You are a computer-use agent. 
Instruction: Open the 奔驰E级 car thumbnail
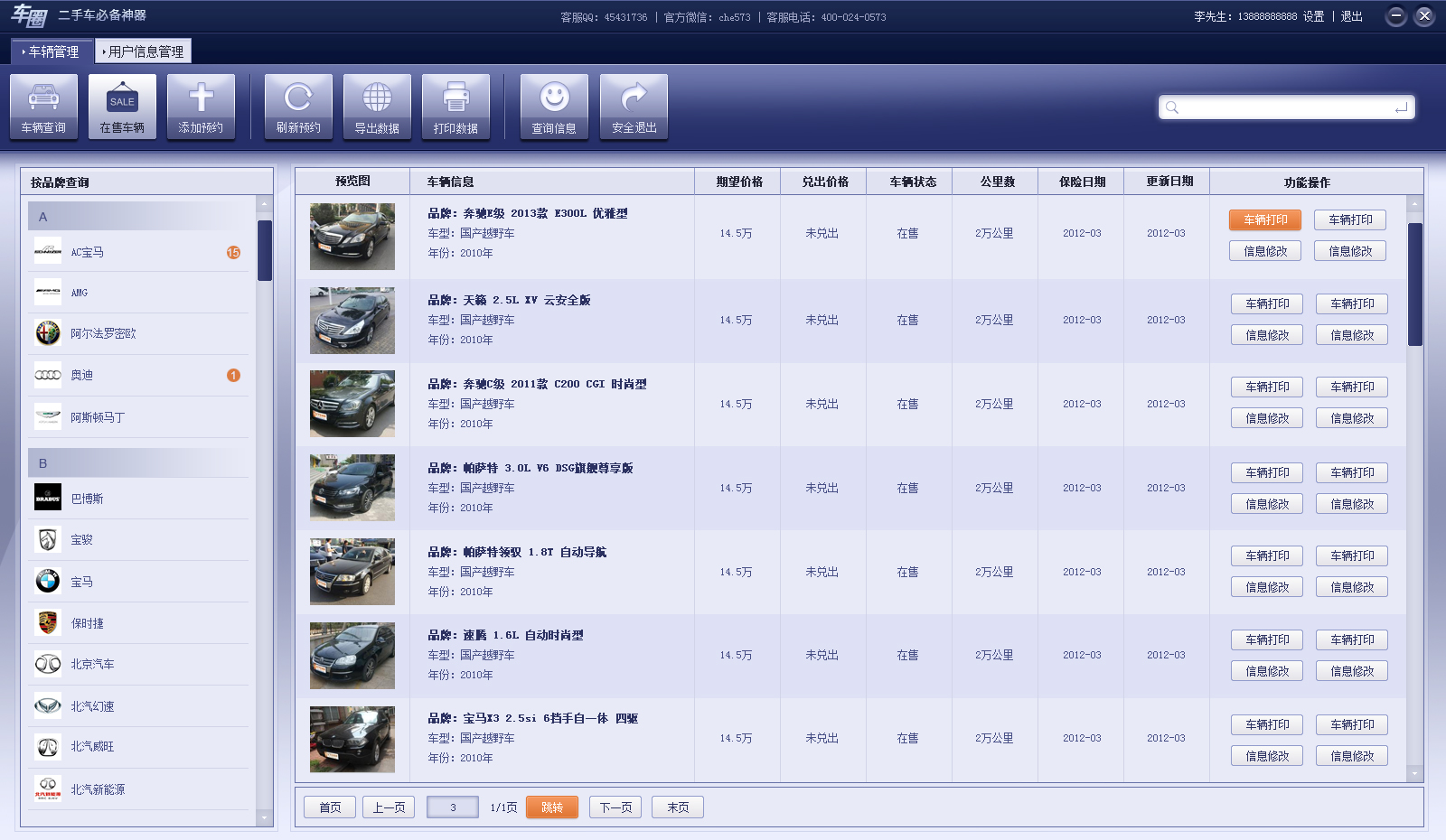point(352,237)
